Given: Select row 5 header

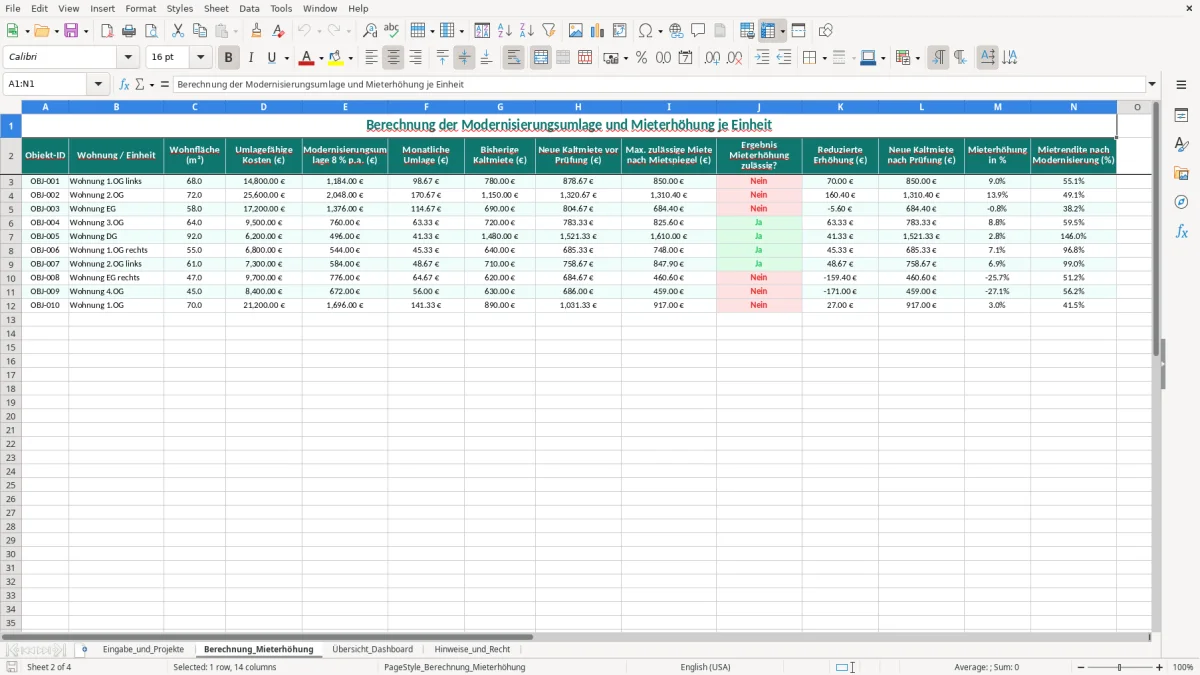Looking at the screenshot, I should click(11, 209).
